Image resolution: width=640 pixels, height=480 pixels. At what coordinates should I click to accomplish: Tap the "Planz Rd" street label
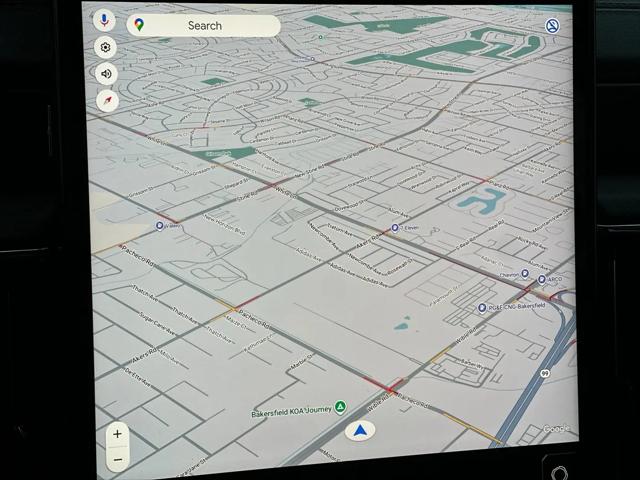[x=498, y=185]
